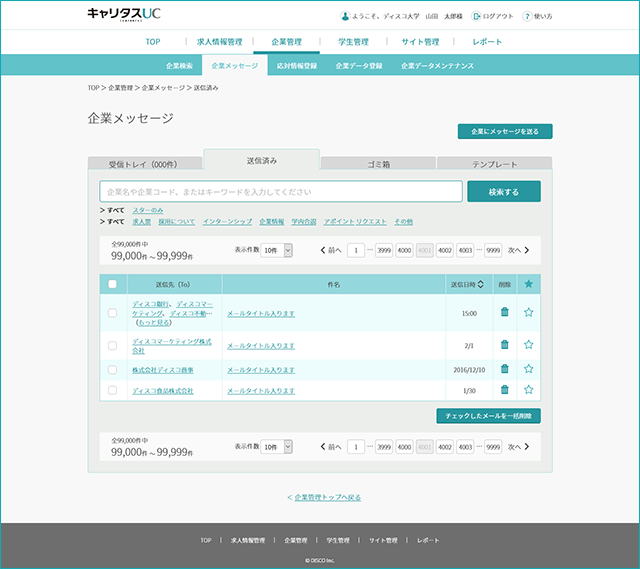The width and height of the screenshot is (640, 569).
Task: Open レポート main menu
Action: point(487,42)
